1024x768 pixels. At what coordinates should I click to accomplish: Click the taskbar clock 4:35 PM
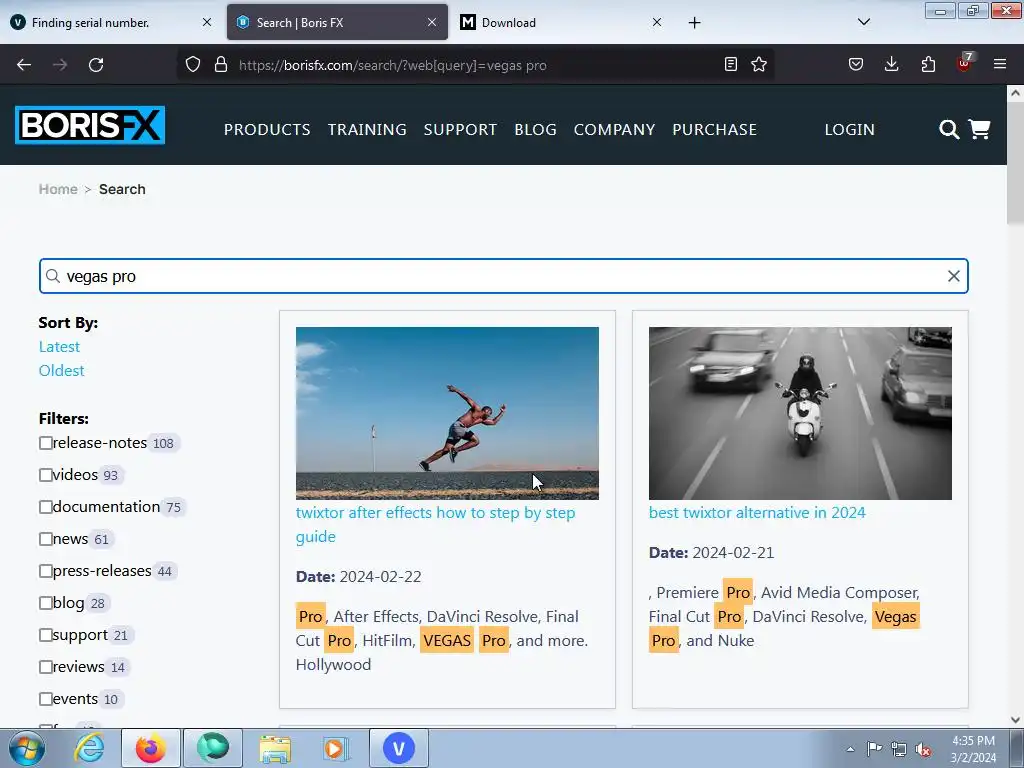pos(973,749)
